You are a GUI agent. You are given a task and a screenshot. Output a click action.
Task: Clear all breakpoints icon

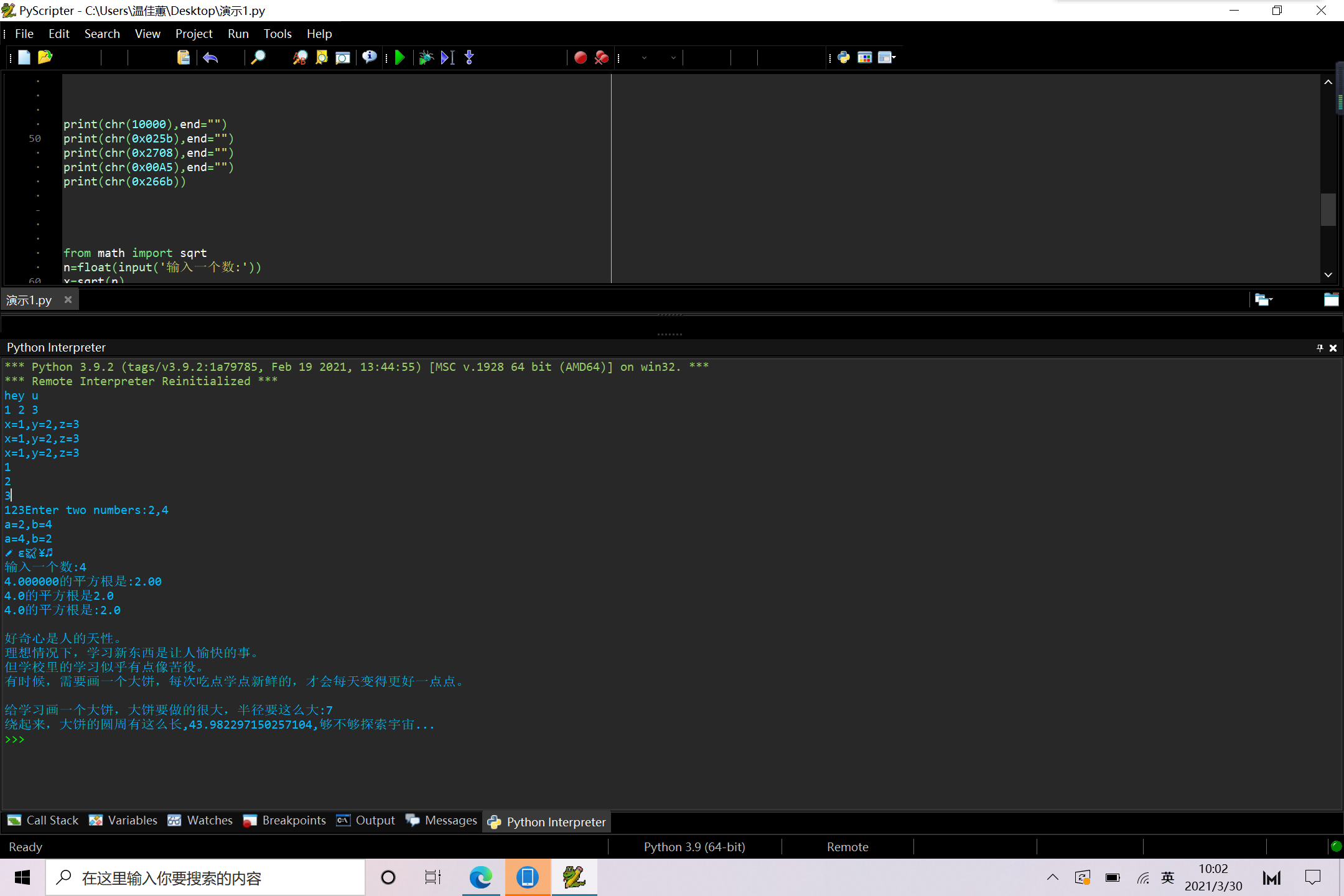point(601,58)
